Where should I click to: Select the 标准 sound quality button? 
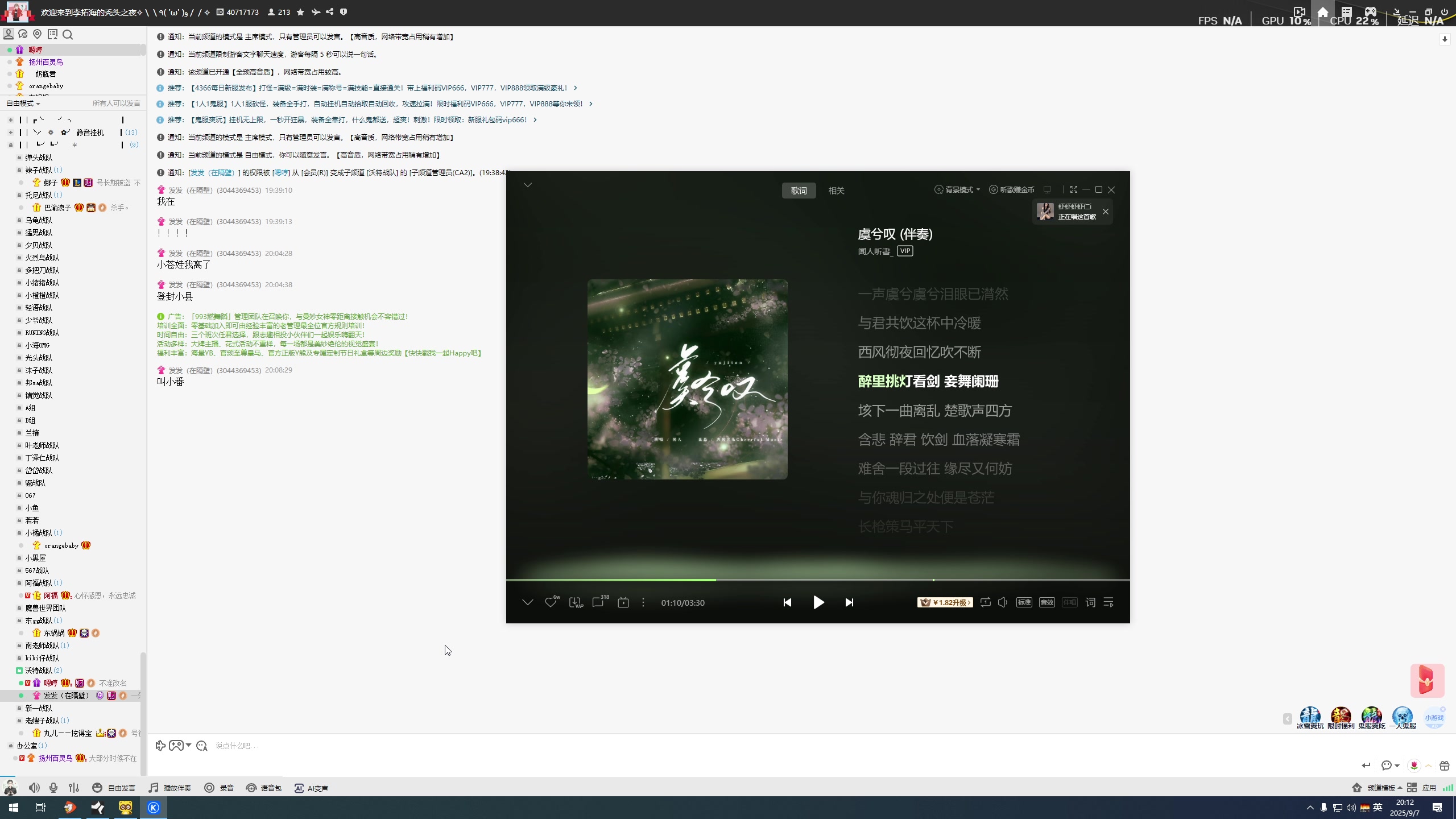pyautogui.click(x=1024, y=602)
